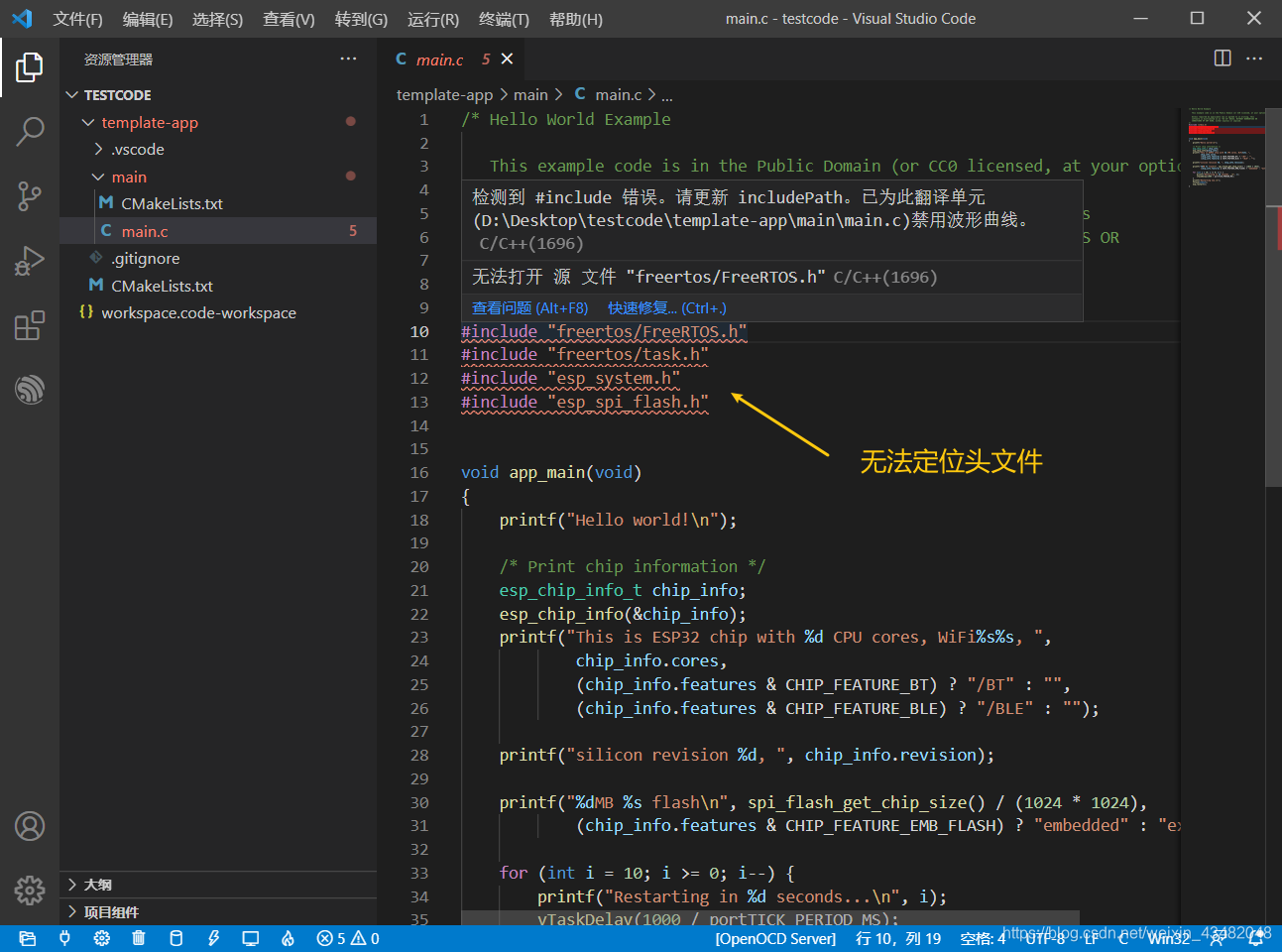Click the status bar build project cylinder icon

click(176, 938)
